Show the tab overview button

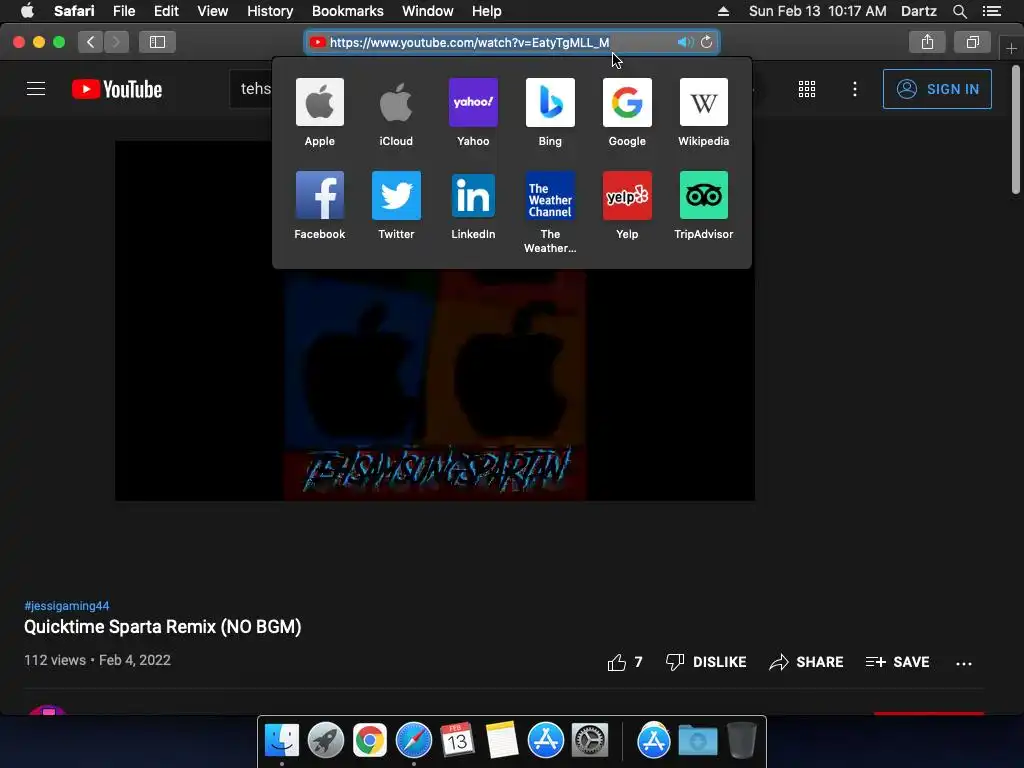(x=972, y=42)
